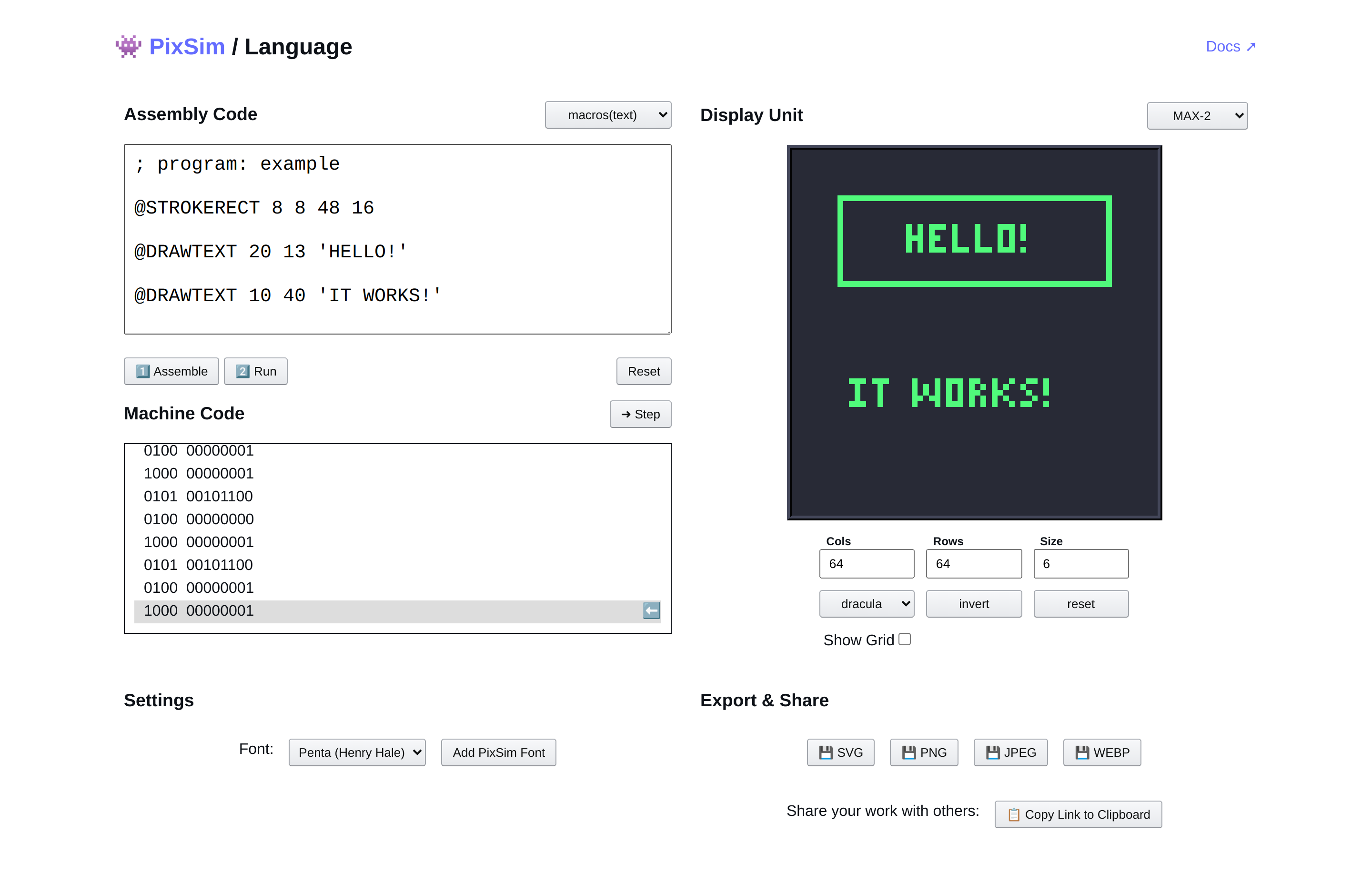Step through the machine code

click(640, 415)
